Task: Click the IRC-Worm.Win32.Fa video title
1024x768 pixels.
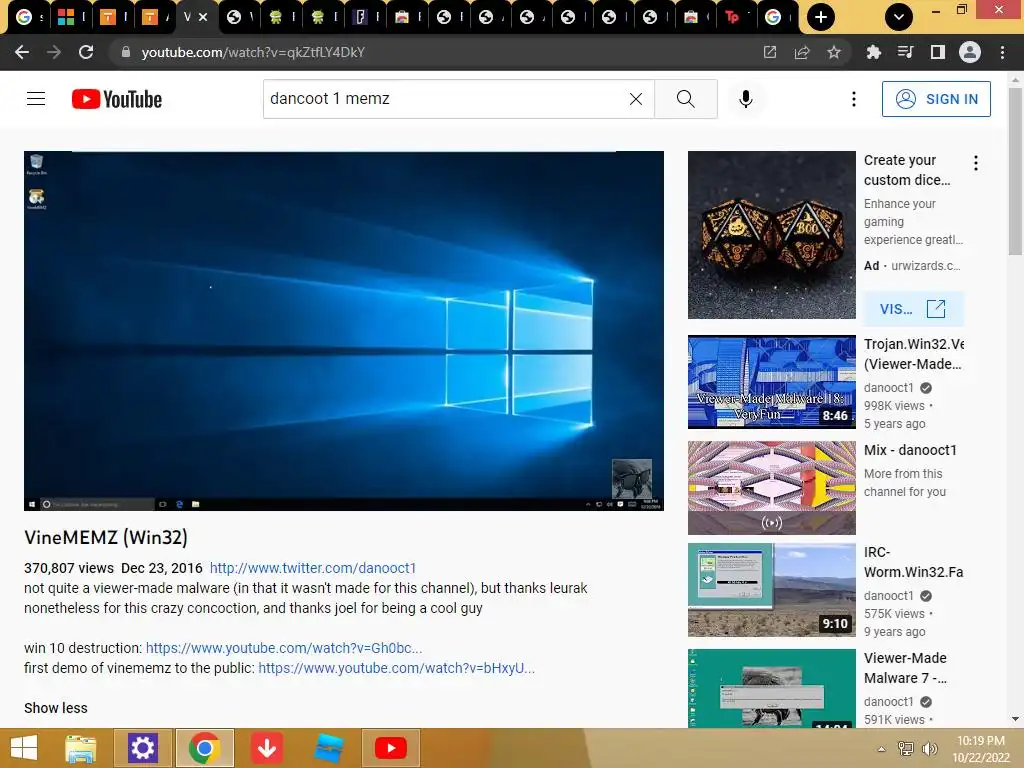Action: (914, 562)
